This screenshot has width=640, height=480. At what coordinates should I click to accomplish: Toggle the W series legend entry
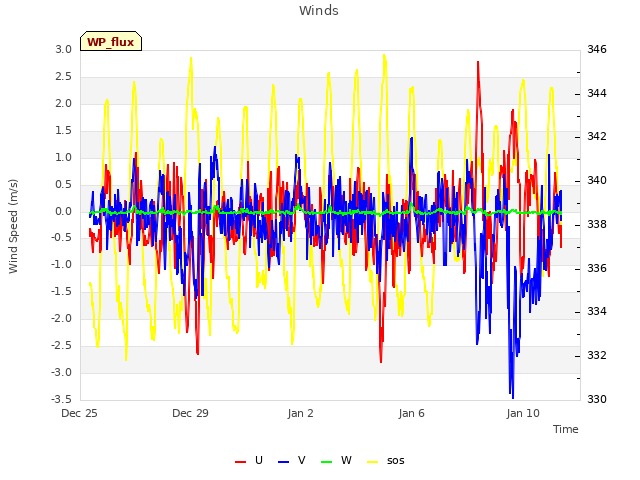pyautogui.click(x=336, y=461)
